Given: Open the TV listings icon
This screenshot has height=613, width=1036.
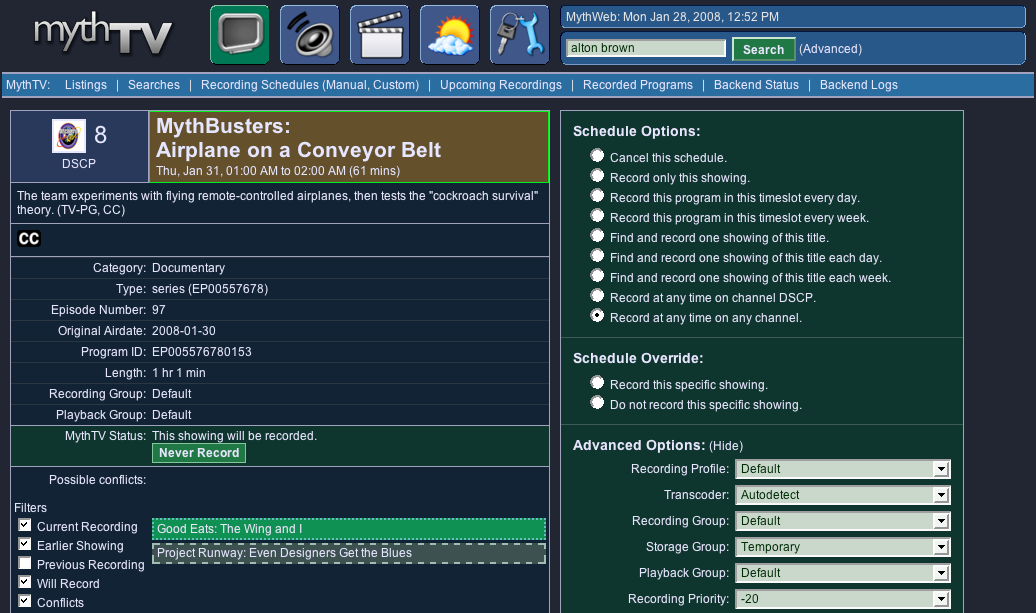Looking at the screenshot, I should (x=240, y=35).
